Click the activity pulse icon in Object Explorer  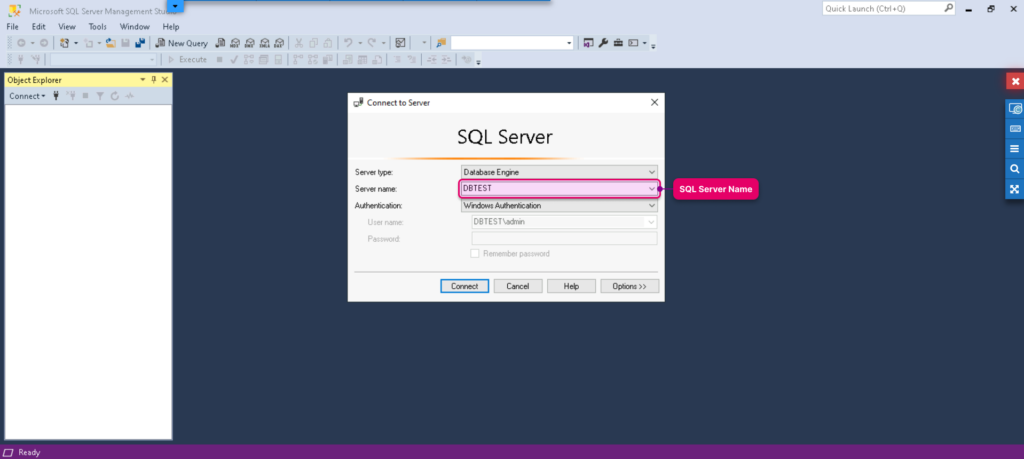[x=129, y=96]
